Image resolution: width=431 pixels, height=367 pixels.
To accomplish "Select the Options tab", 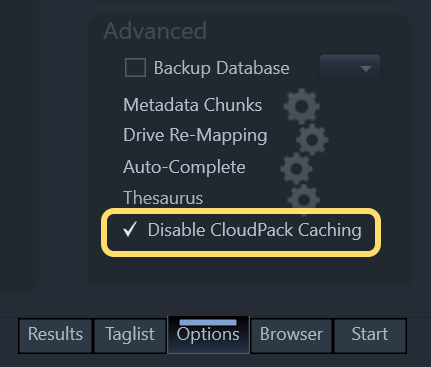I will (x=208, y=335).
